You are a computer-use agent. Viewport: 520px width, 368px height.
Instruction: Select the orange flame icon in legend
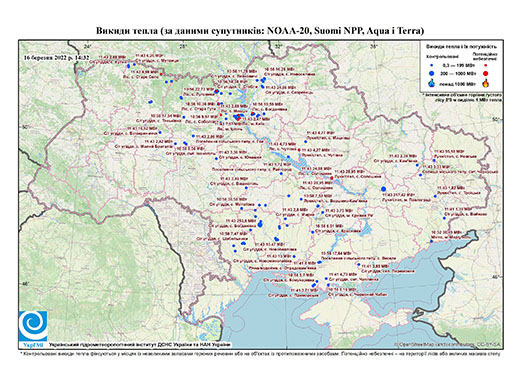click(486, 83)
